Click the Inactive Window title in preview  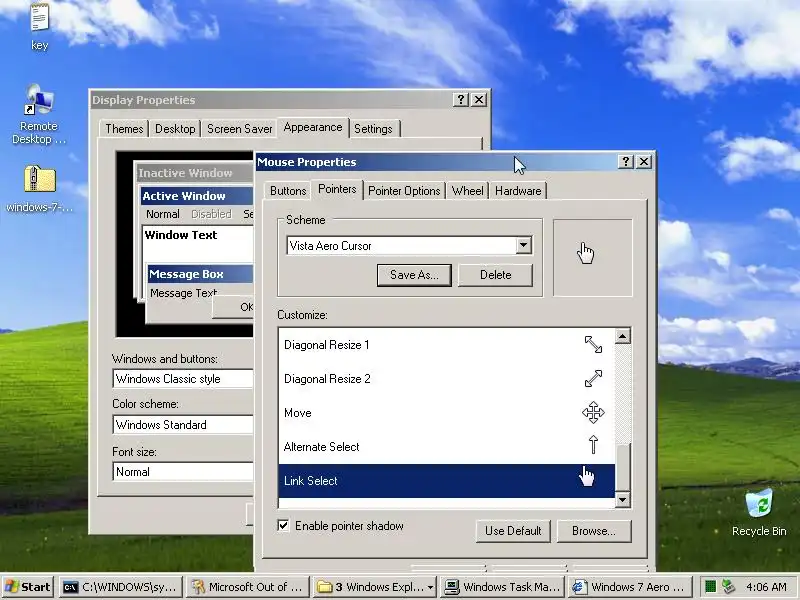pos(185,173)
